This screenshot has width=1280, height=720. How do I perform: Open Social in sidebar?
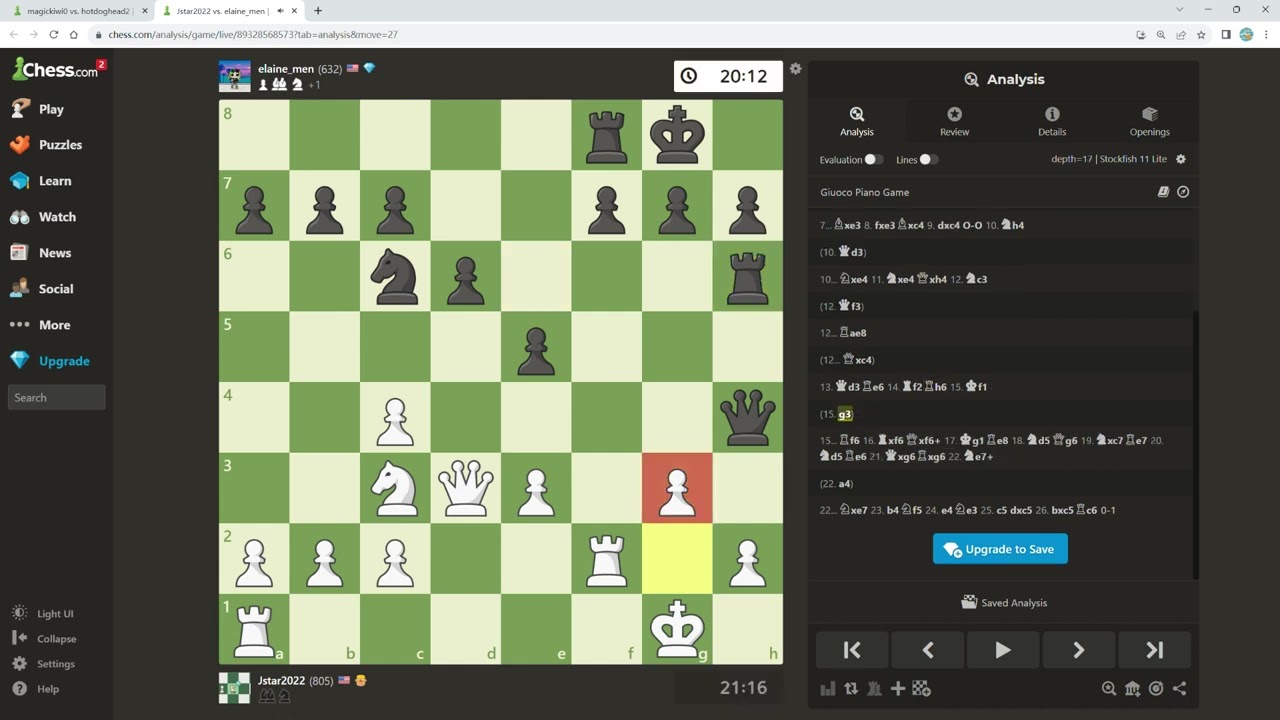[56, 289]
